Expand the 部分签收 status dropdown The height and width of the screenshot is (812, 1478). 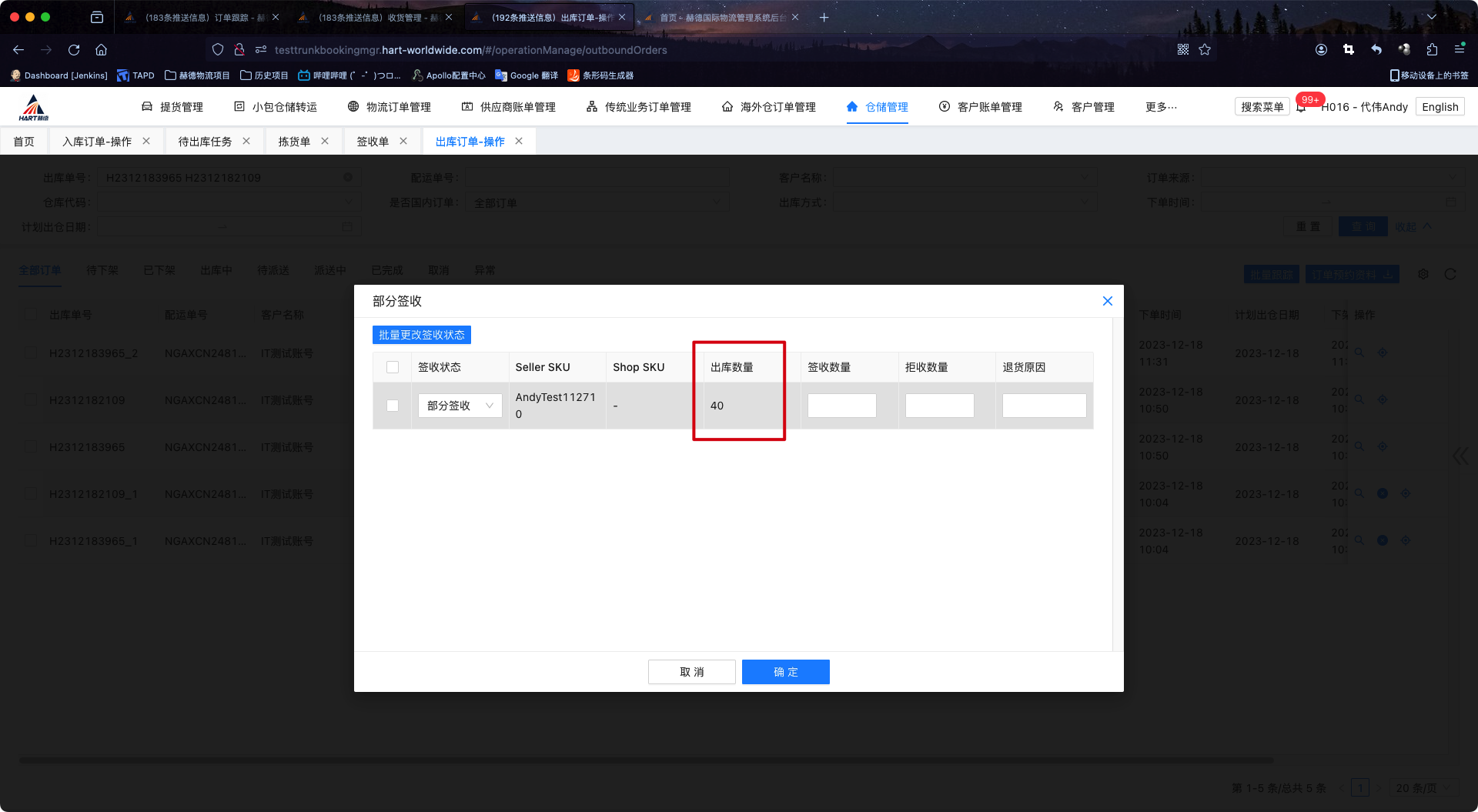click(460, 406)
